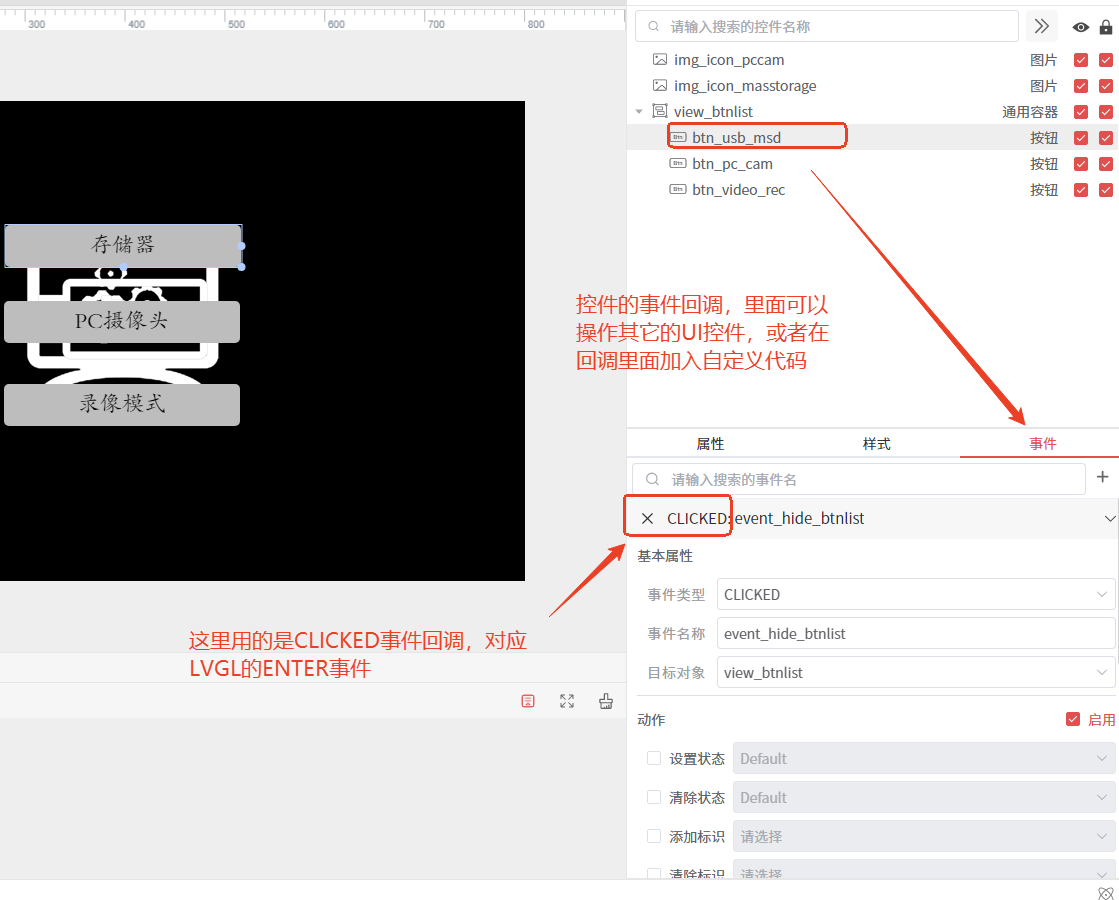
Task: Toggle lock checkbox for btn_usb_msd
Action: point(1106,138)
